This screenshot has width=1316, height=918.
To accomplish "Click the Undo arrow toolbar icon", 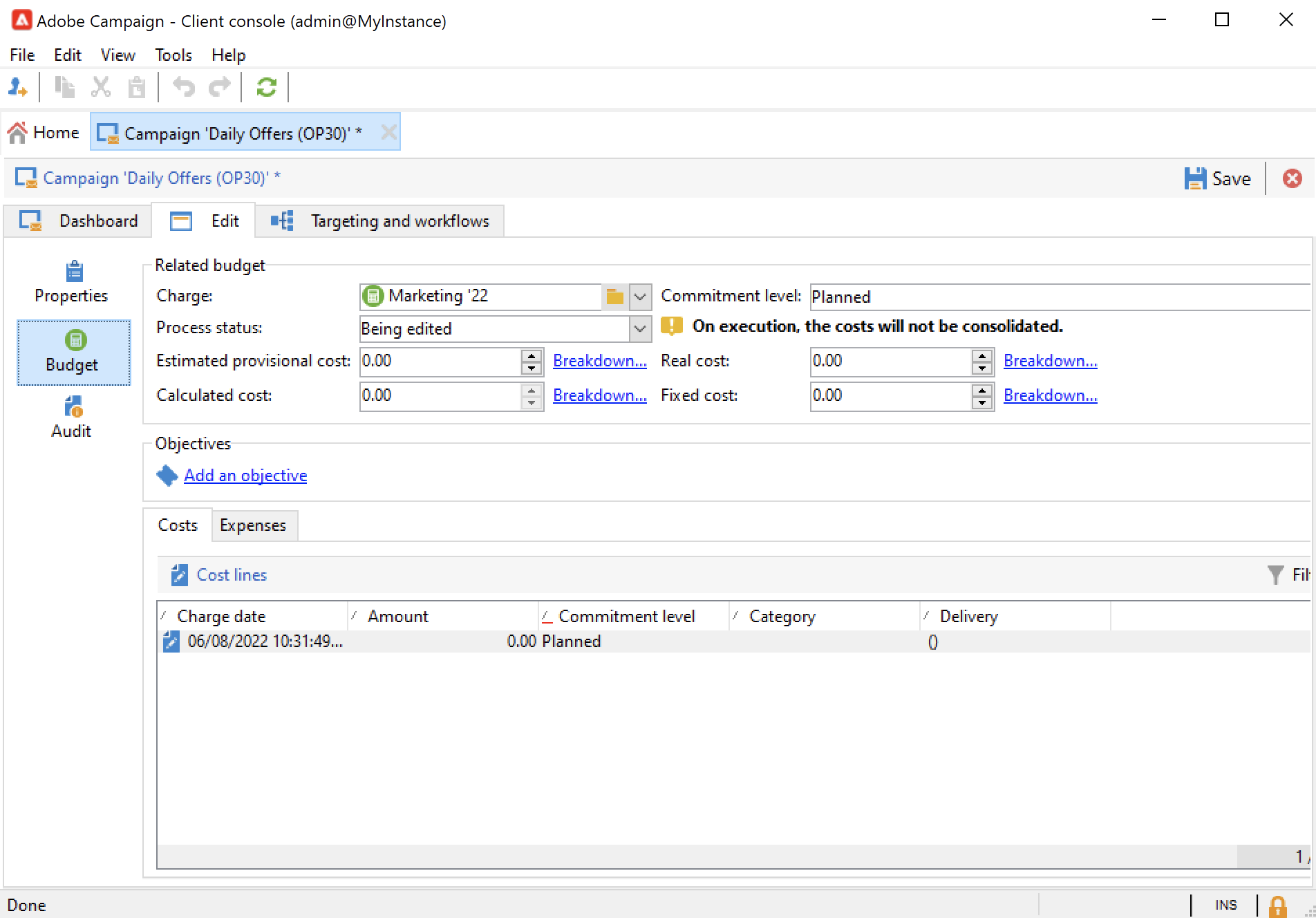I will 183,87.
